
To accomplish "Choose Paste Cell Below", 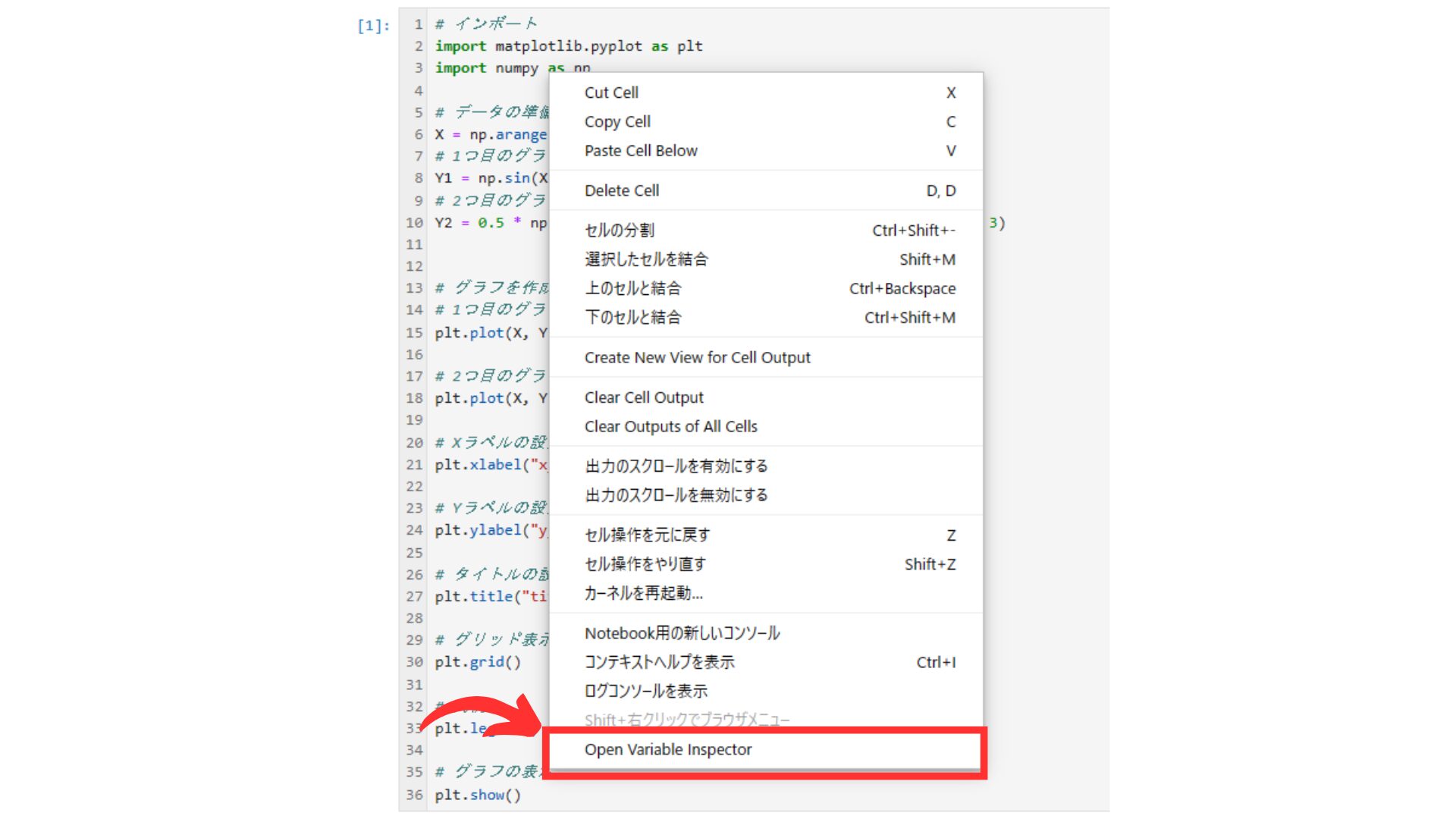I will tap(640, 150).
